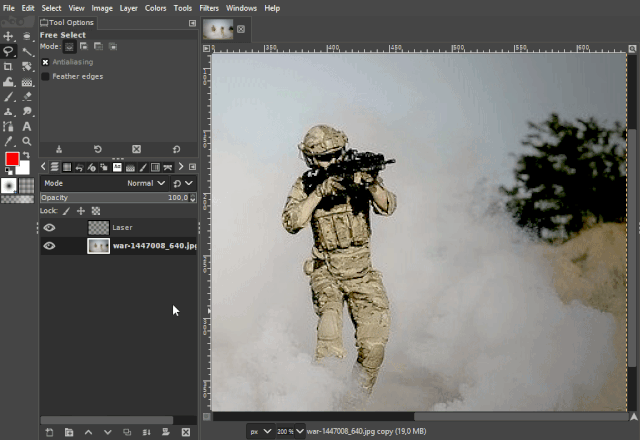
Task: Select the Clone stamp tool
Action: coord(8,111)
